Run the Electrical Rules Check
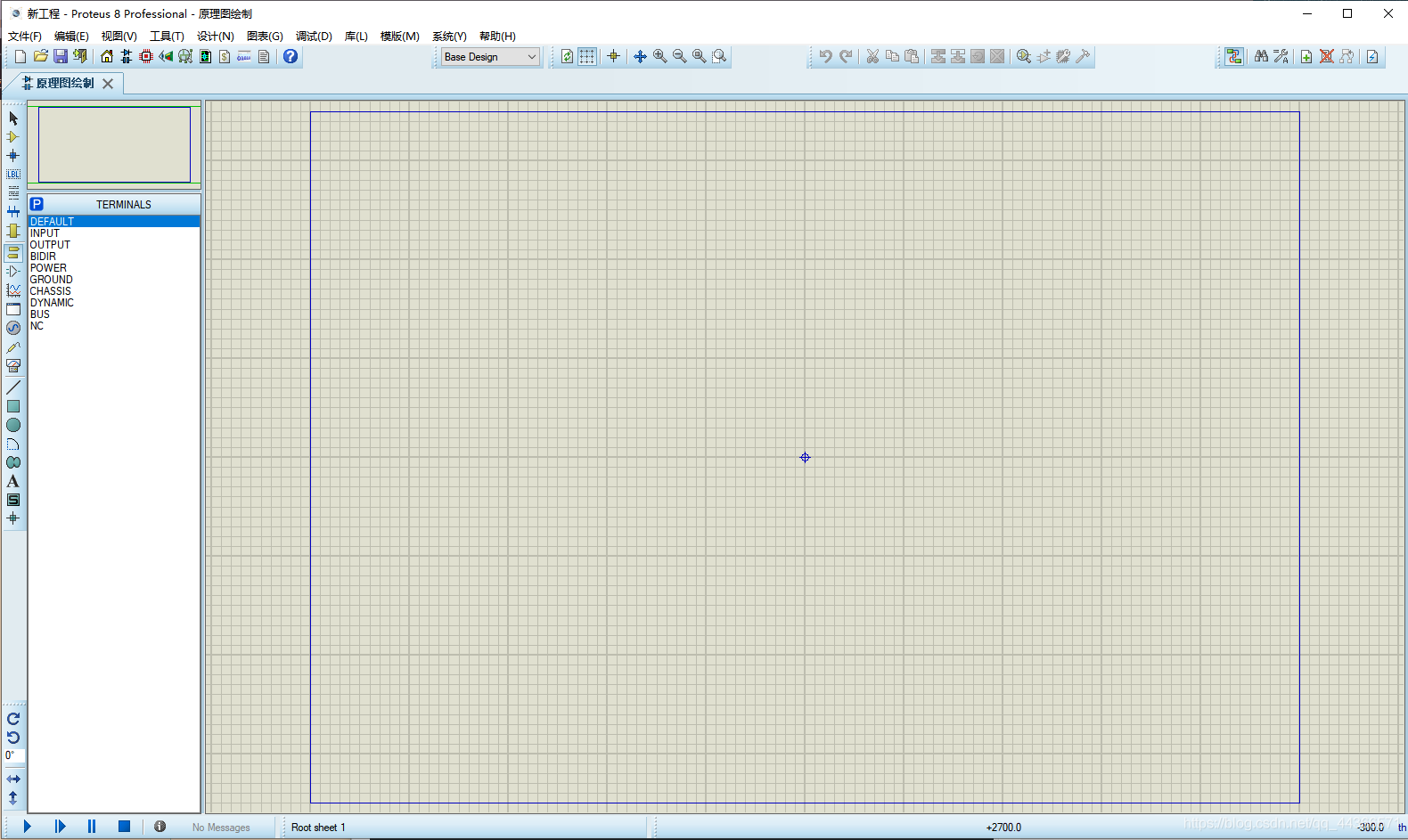 pyautogui.click(x=1372, y=56)
